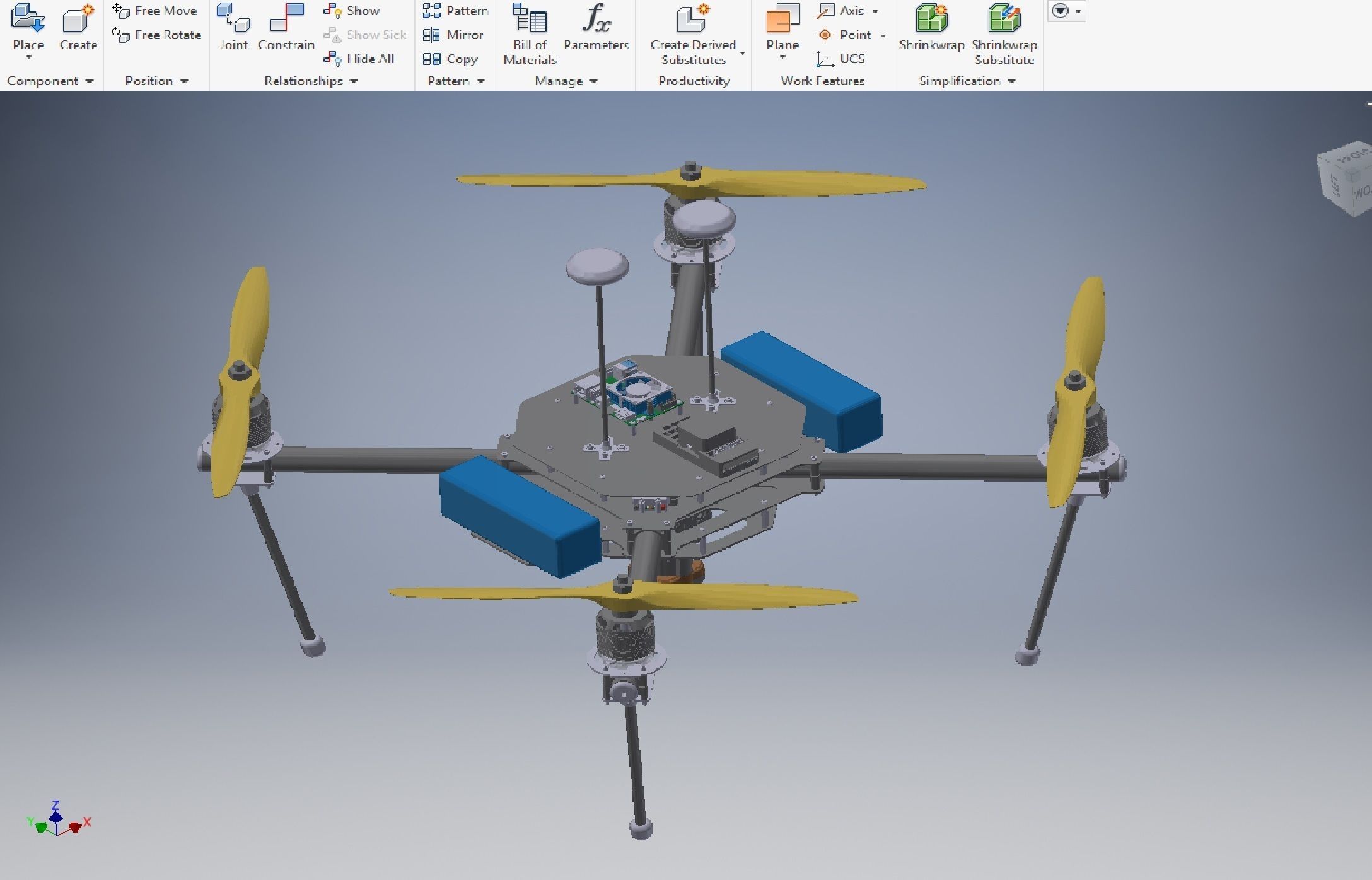This screenshot has width=1372, height=880.
Task: Select the front yellow propeller
Action: (x=623, y=594)
